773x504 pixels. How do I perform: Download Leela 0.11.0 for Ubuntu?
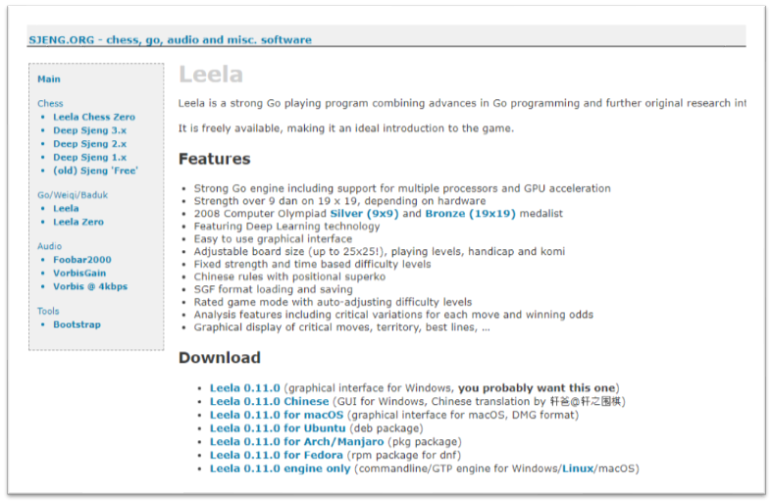click(278, 428)
